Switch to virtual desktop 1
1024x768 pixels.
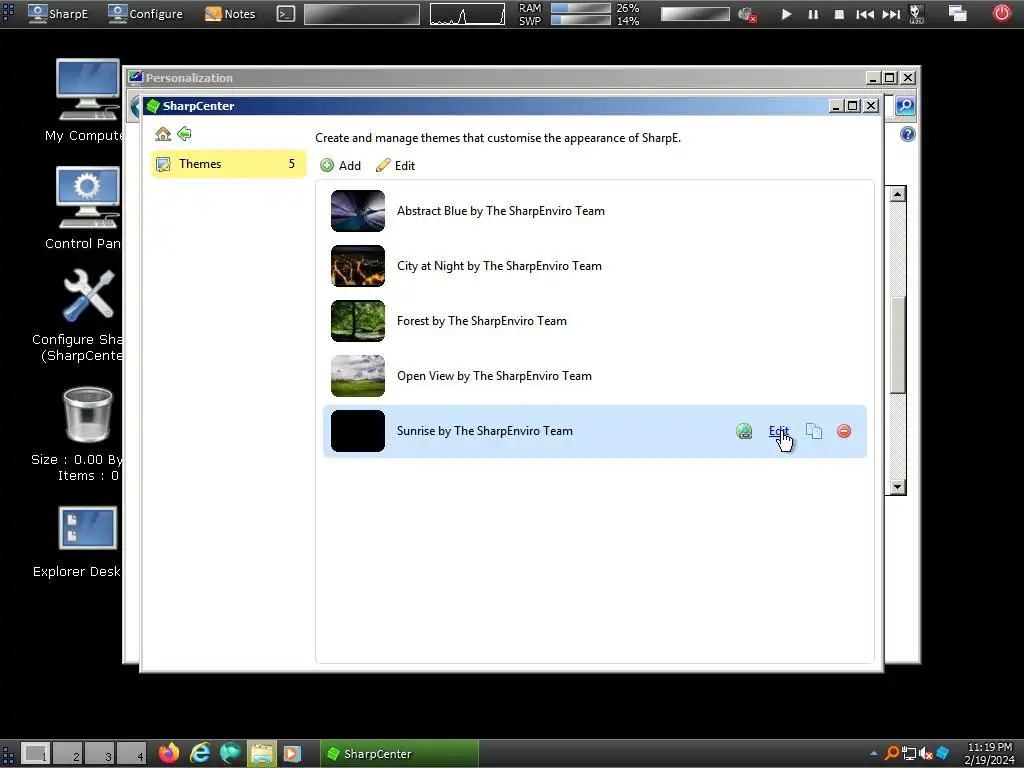tap(35, 754)
